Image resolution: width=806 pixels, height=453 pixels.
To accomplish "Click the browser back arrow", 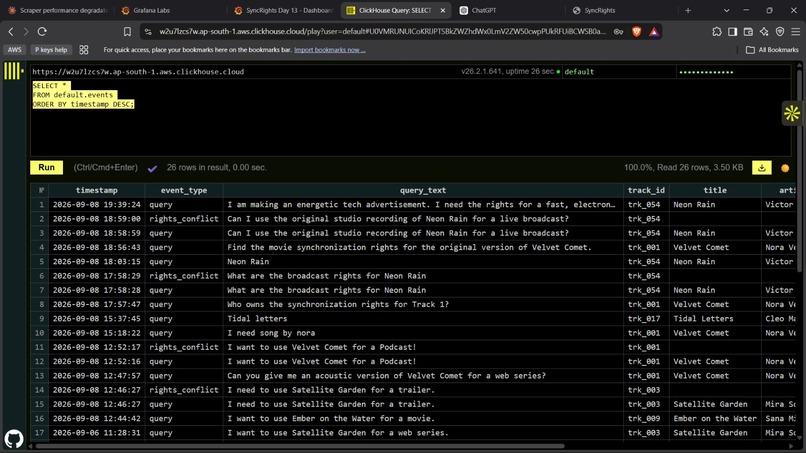I will click(11, 31).
